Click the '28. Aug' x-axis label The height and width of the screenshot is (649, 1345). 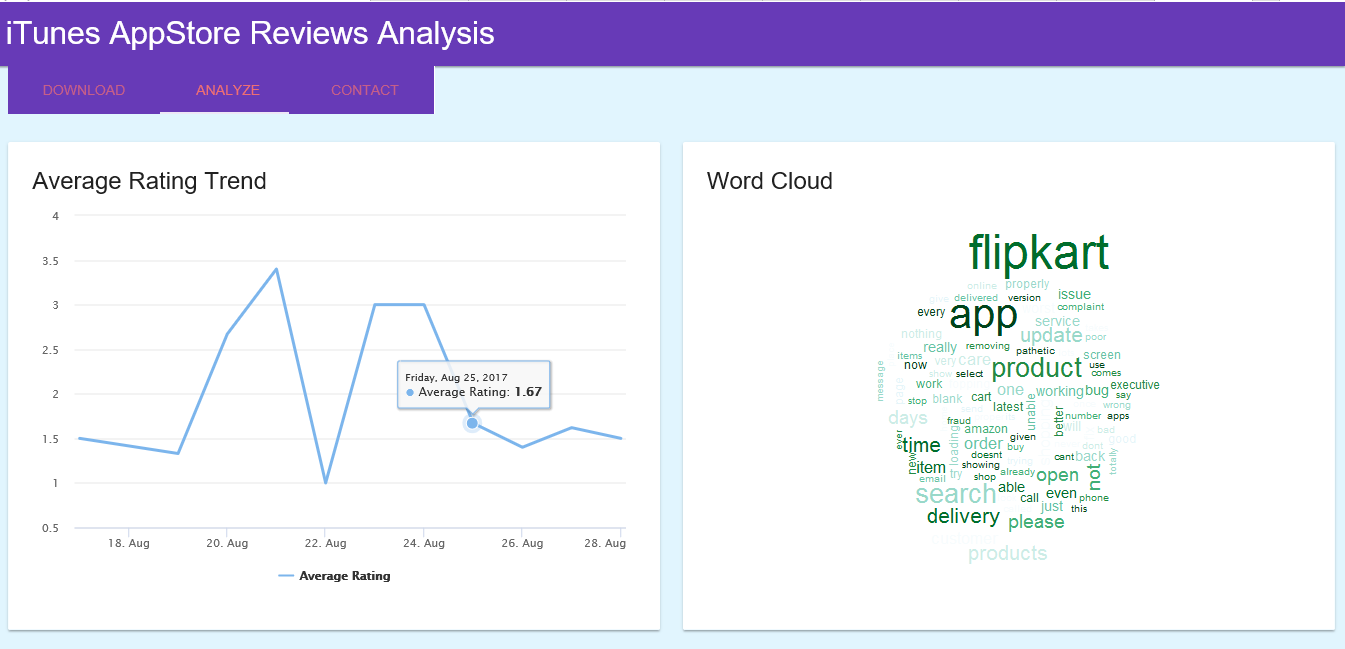tap(604, 543)
